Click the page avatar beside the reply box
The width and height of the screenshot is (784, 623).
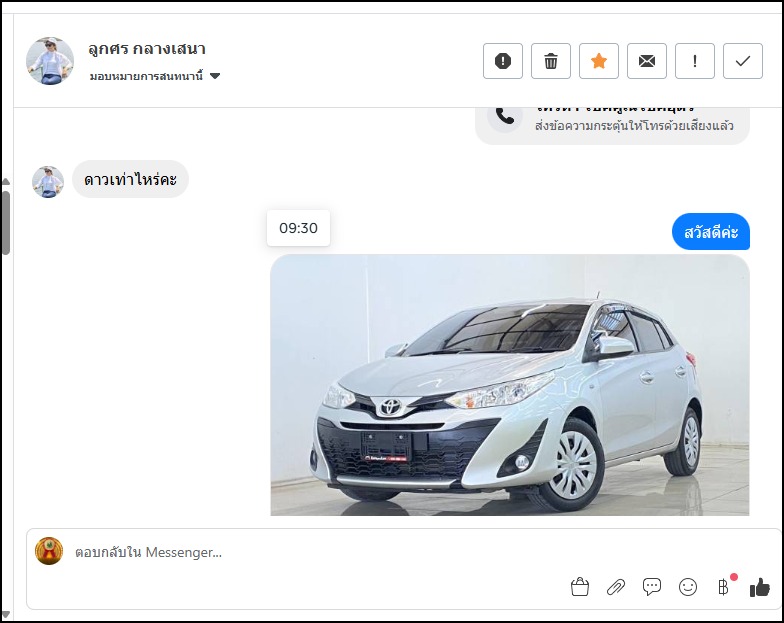48,551
